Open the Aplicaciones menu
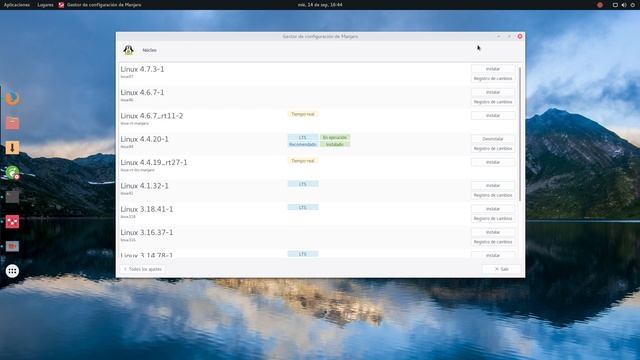640x360 pixels. 17,5
